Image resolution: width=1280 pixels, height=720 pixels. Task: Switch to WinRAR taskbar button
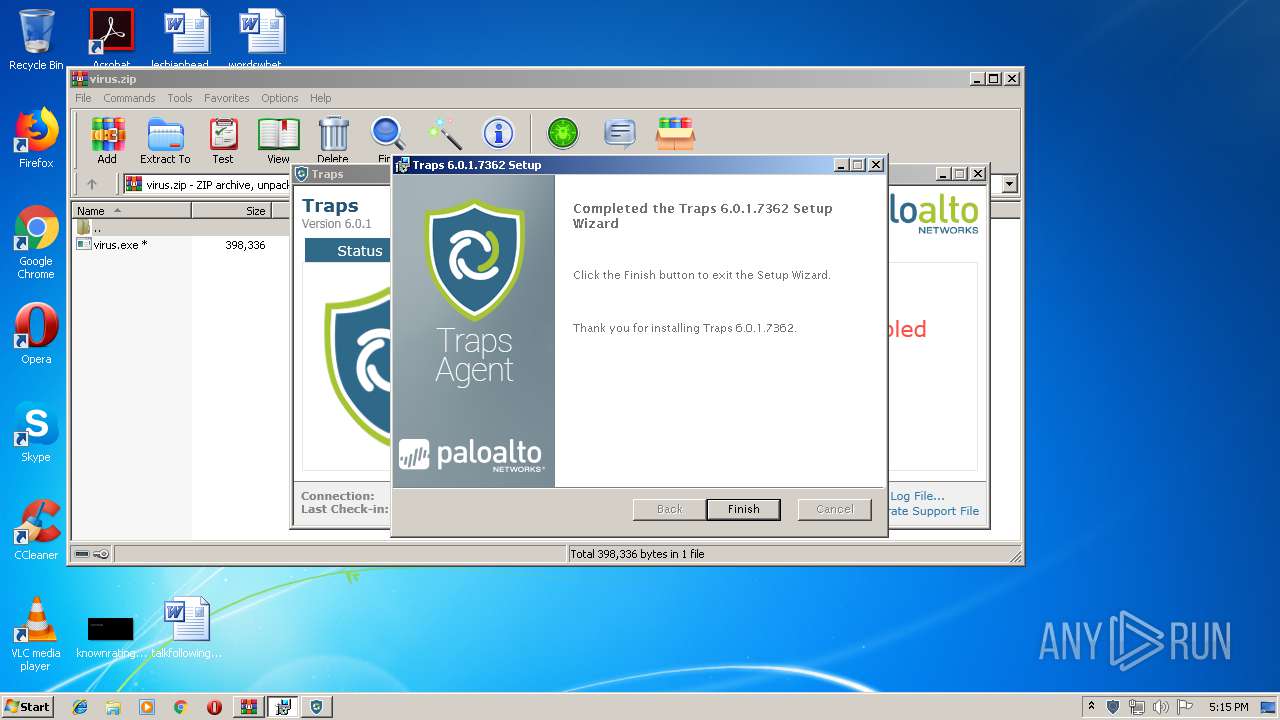(248, 707)
